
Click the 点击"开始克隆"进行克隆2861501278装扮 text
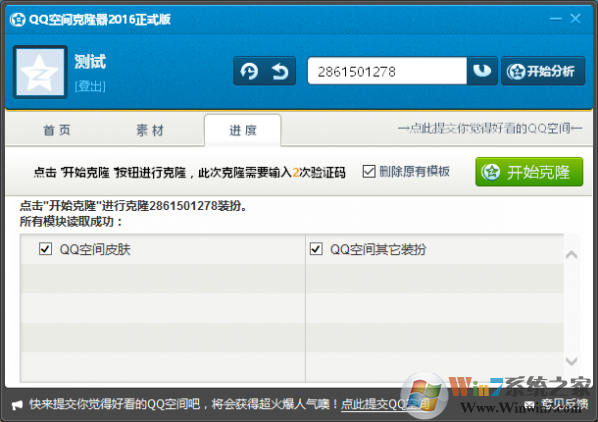click(x=134, y=206)
